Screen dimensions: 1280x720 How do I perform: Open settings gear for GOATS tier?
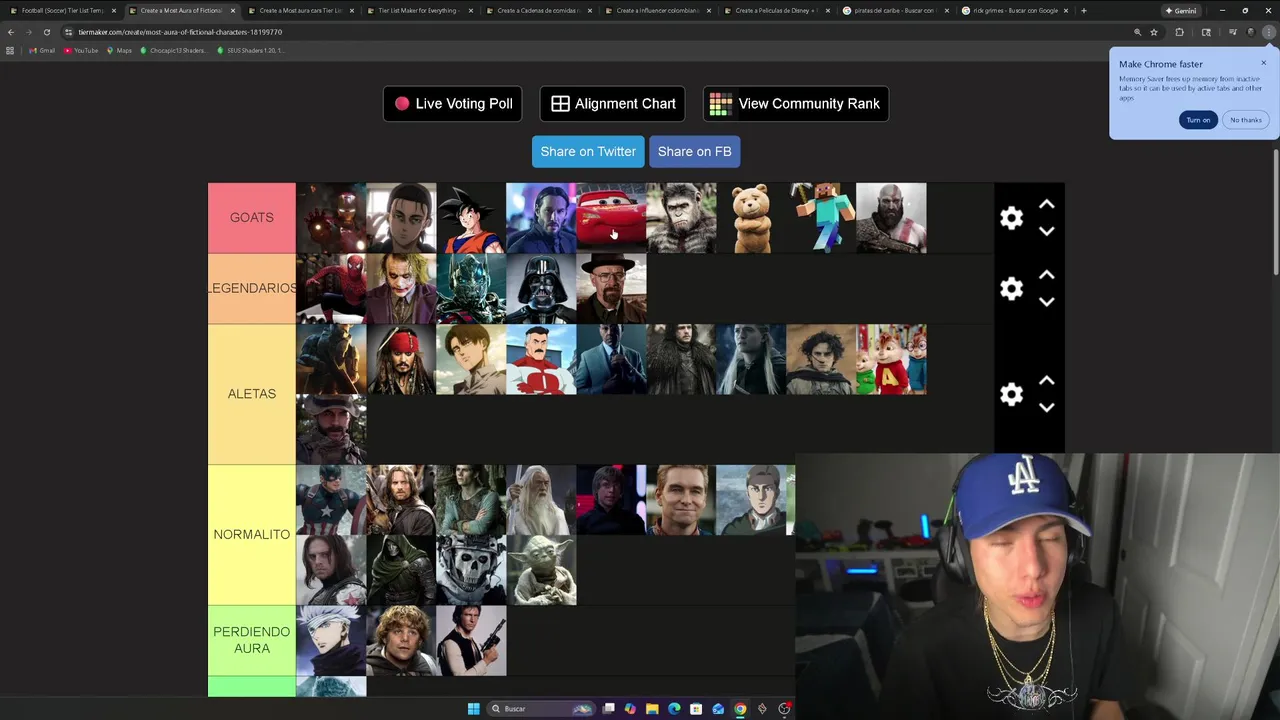pyautogui.click(x=1011, y=218)
